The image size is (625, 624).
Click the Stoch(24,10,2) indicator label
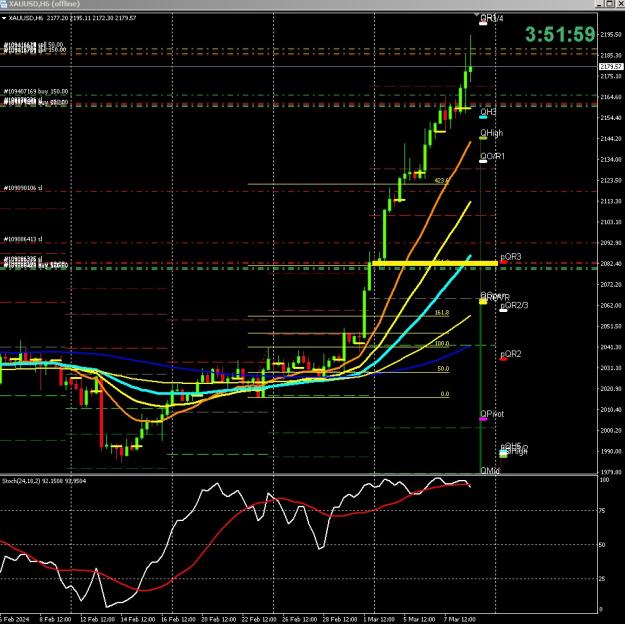tap(44, 481)
